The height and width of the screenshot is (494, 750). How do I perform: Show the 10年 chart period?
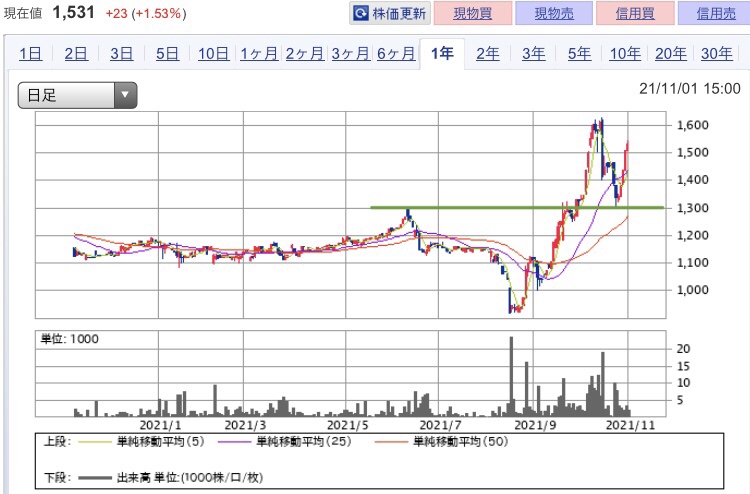(x=625, y=54)
